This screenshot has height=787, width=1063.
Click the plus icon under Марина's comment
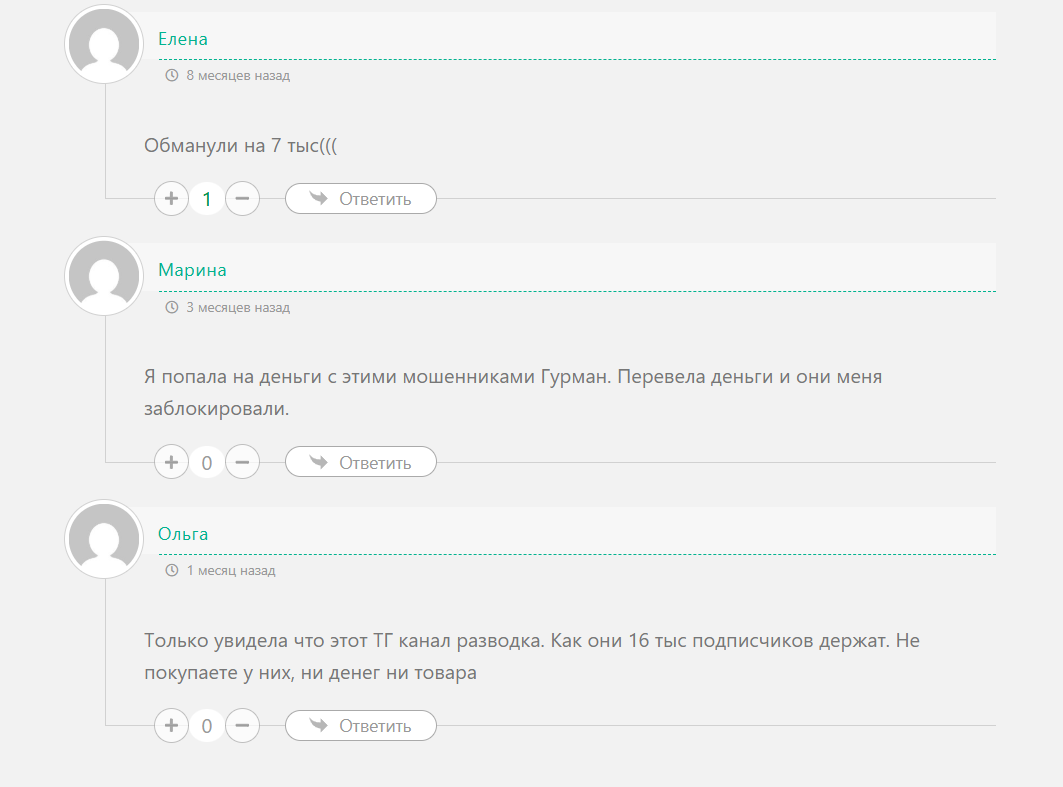(x=171, y=461)
